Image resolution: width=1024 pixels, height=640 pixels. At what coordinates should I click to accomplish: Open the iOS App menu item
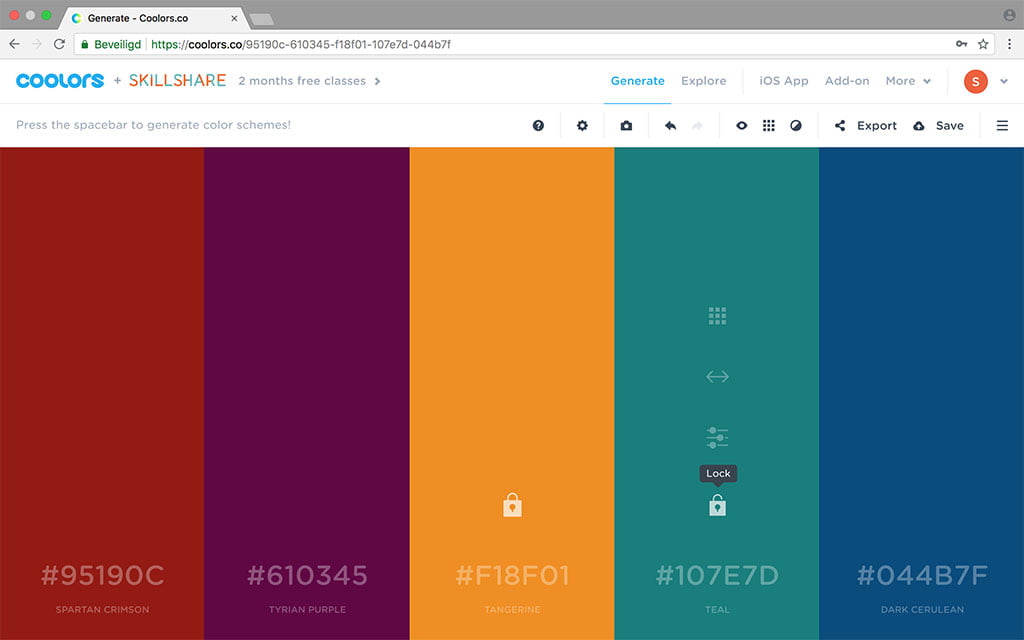click(784, 81)
